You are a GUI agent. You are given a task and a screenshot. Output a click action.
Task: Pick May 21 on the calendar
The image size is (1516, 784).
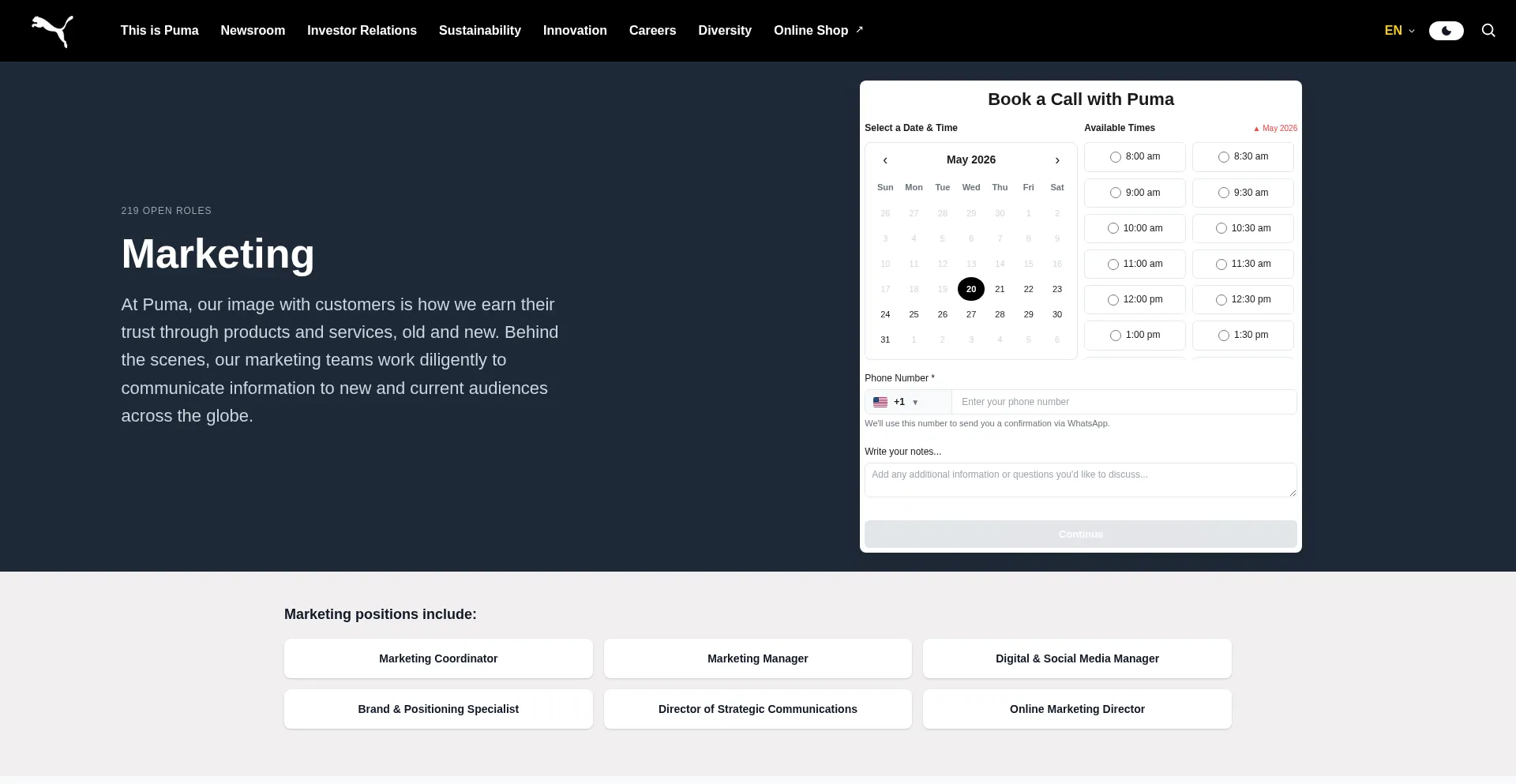click(x=1000, y=289)
